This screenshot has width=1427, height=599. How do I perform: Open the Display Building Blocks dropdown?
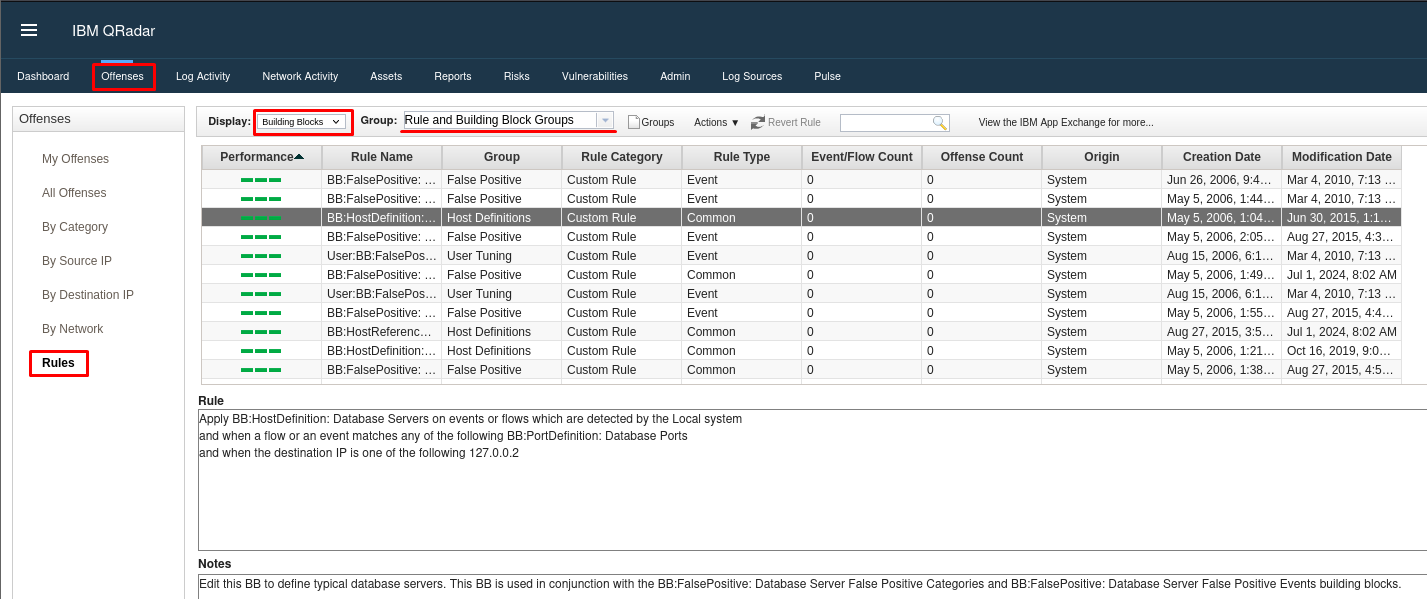click(301, 122)
